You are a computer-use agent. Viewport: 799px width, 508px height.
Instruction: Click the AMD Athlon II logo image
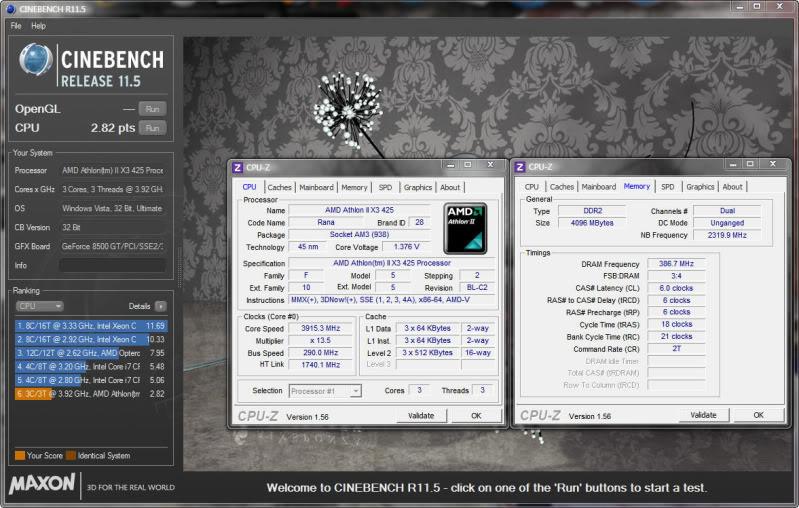465,229
